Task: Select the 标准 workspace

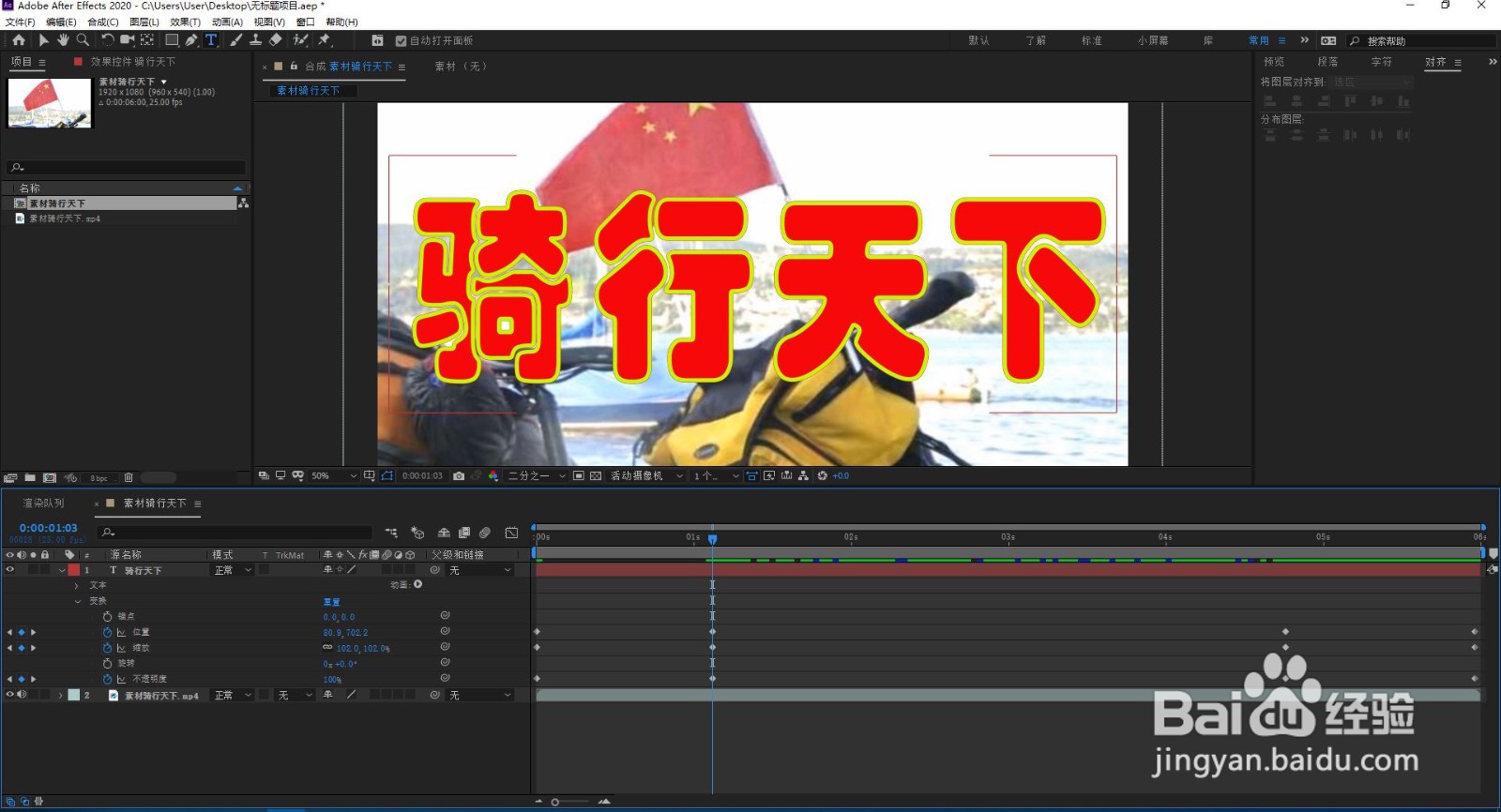Action: tap(1091, 41)
